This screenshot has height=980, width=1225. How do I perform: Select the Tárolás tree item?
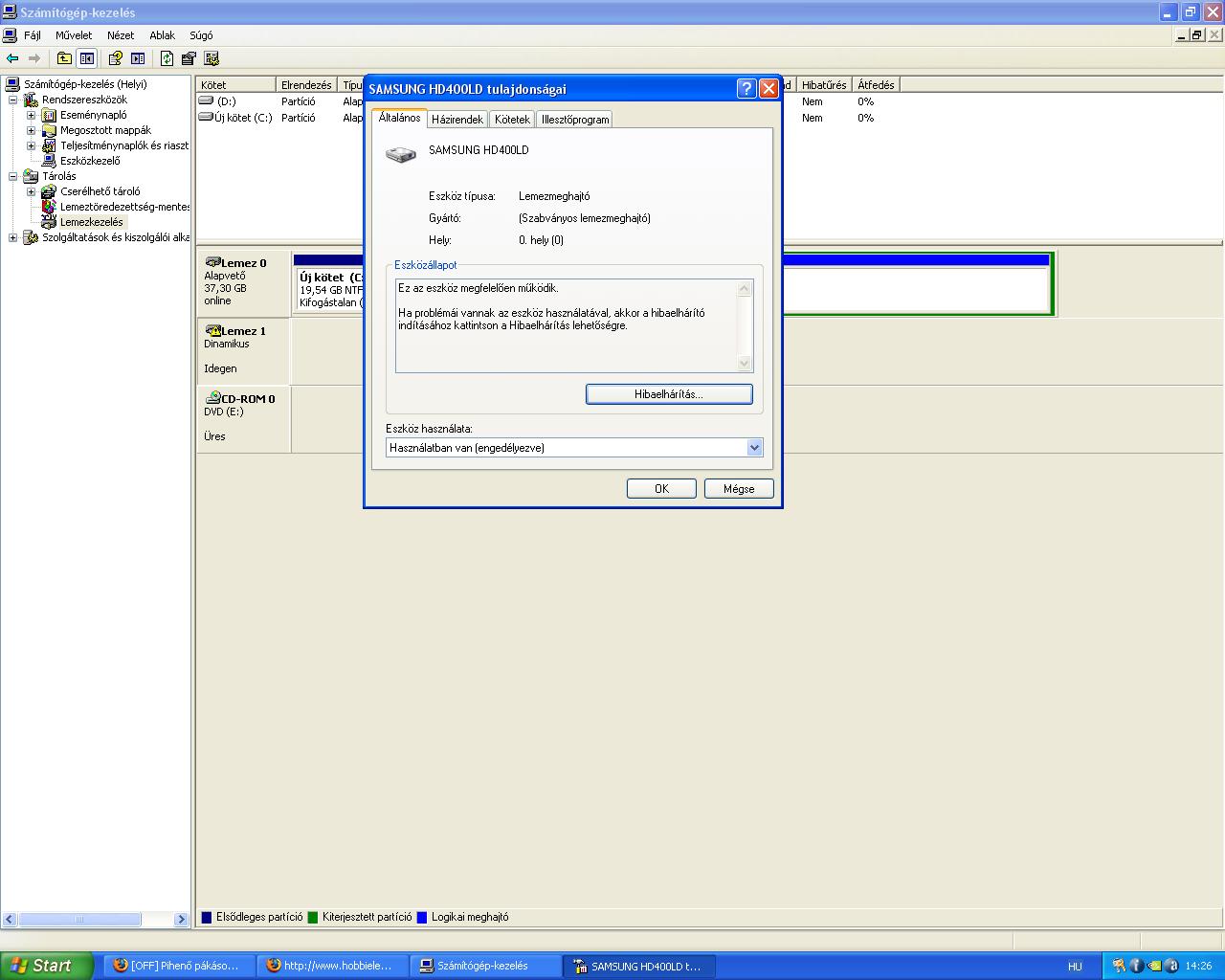(x=59, y=176)
